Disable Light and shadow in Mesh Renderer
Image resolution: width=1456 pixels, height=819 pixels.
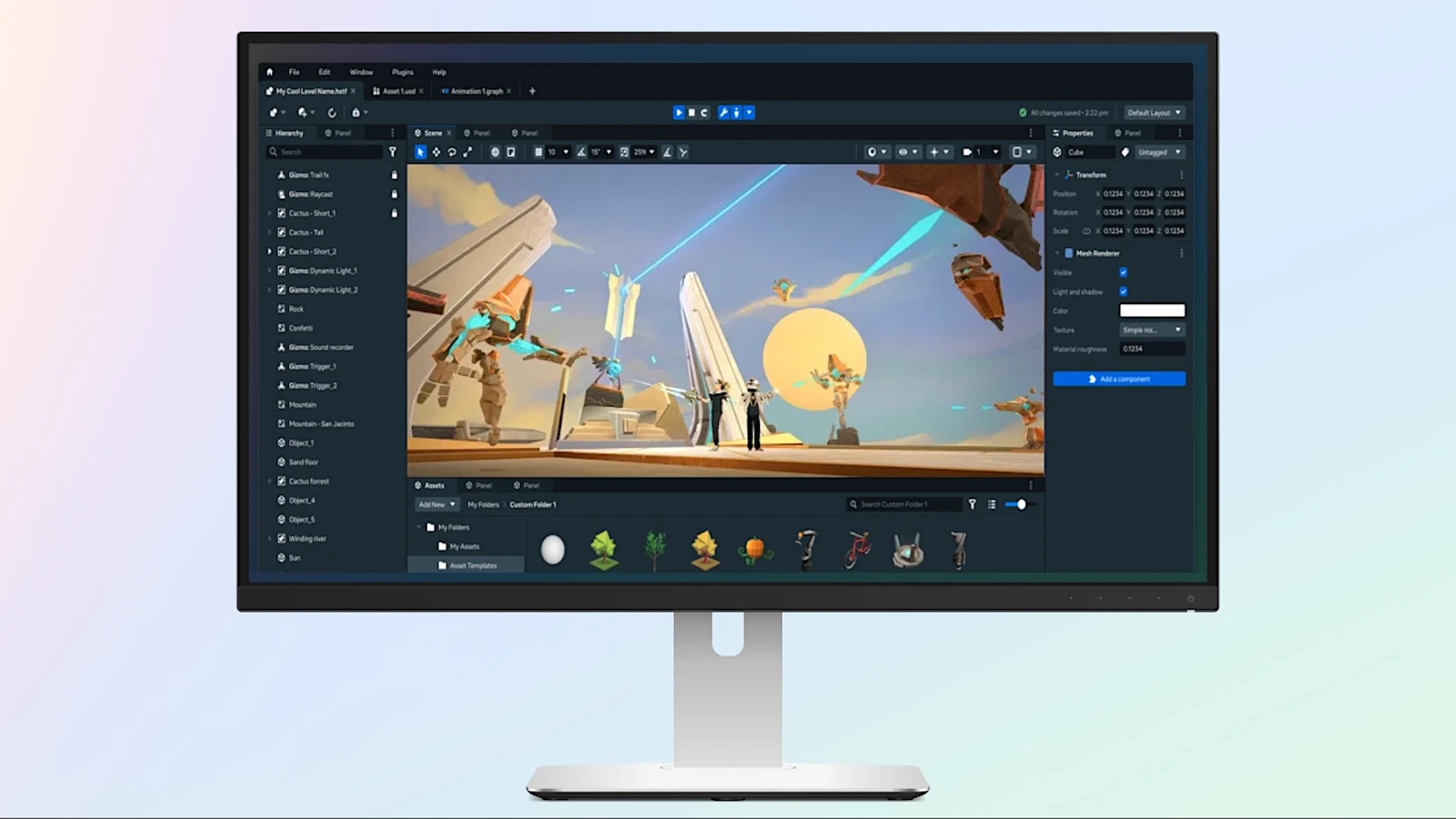tap(1122, 291)
